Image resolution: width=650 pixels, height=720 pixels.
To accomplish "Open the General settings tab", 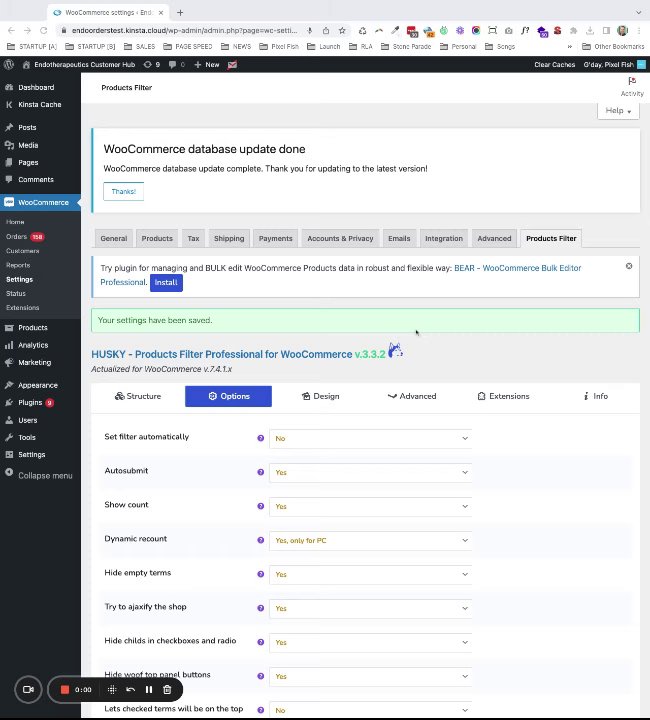I will click(x=114, y=239).
